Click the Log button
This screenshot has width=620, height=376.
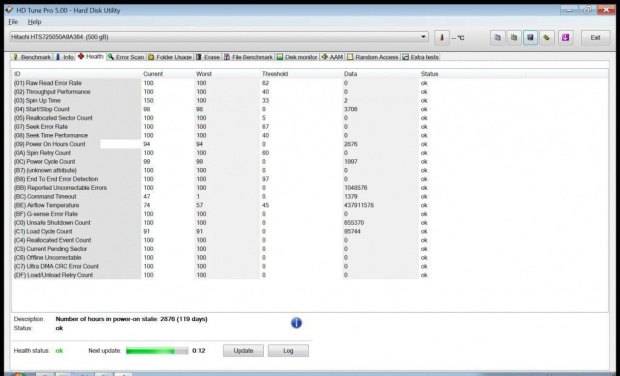288,351
